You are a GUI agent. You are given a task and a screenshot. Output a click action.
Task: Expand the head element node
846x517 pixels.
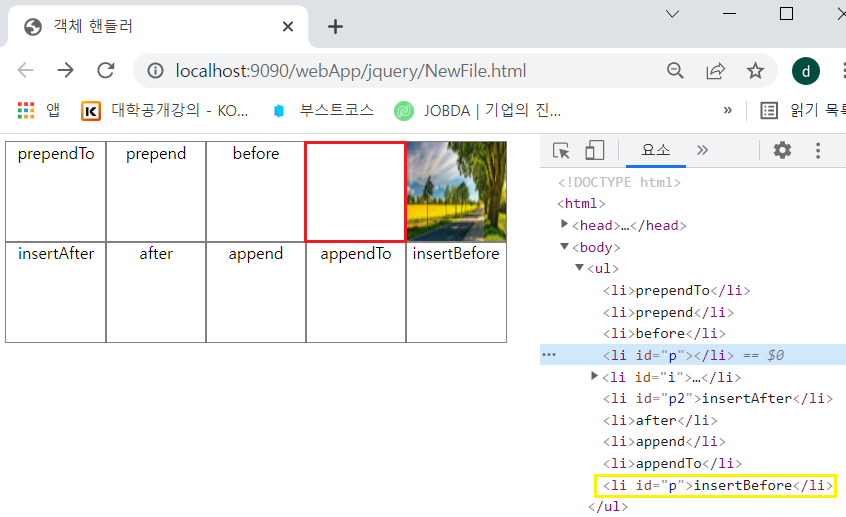pyautogui.click(x=564, y=224)
